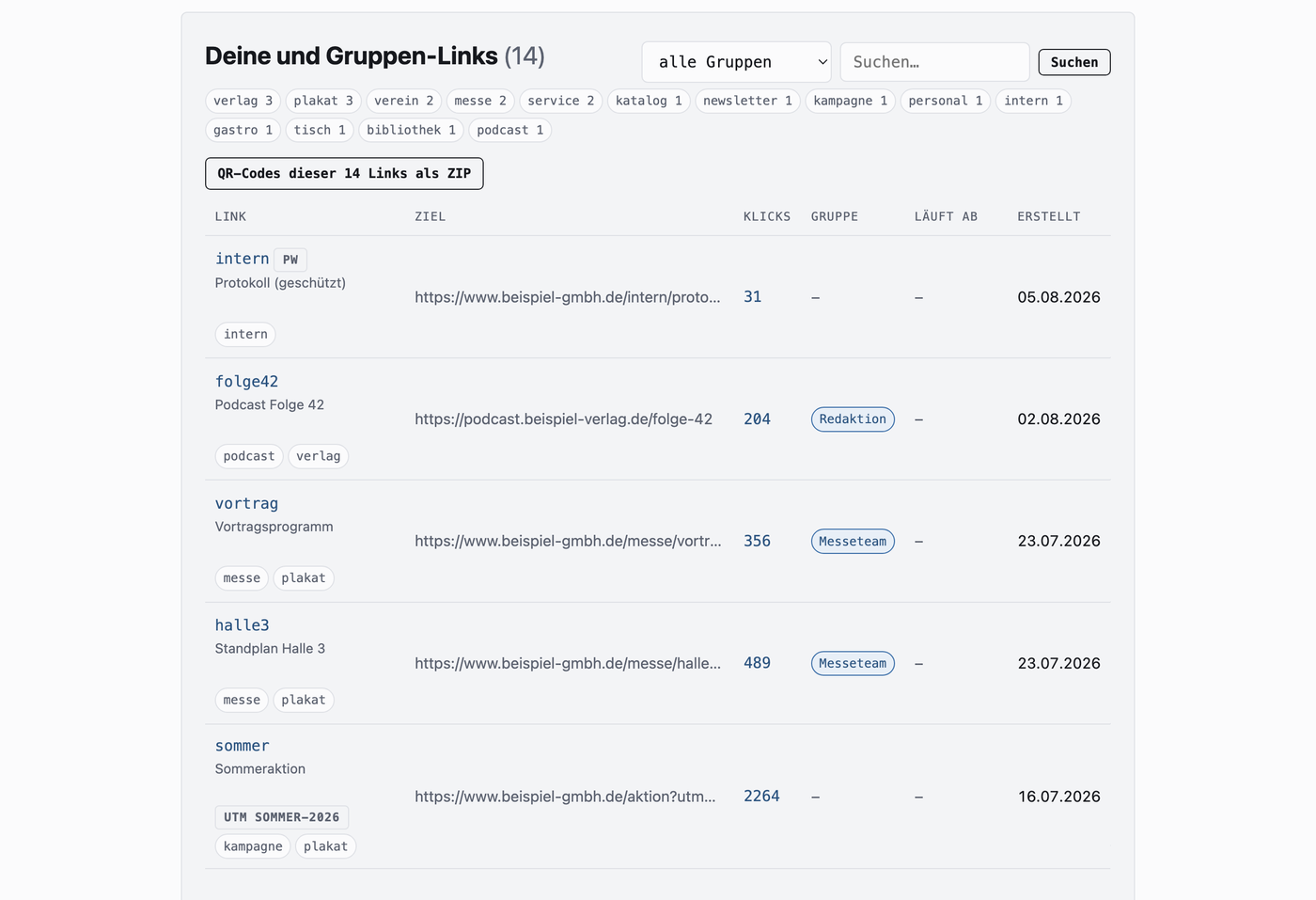Click 'plakat' tag in vortrag row
The height and width of the screenshot is (900, 1316).
tap(304, 578)
